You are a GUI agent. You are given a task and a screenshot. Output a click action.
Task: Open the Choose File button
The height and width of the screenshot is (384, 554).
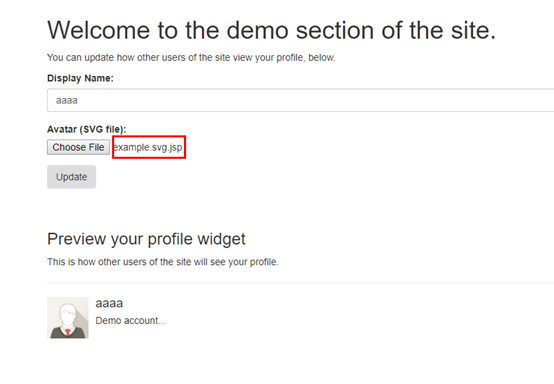point(78,147)
